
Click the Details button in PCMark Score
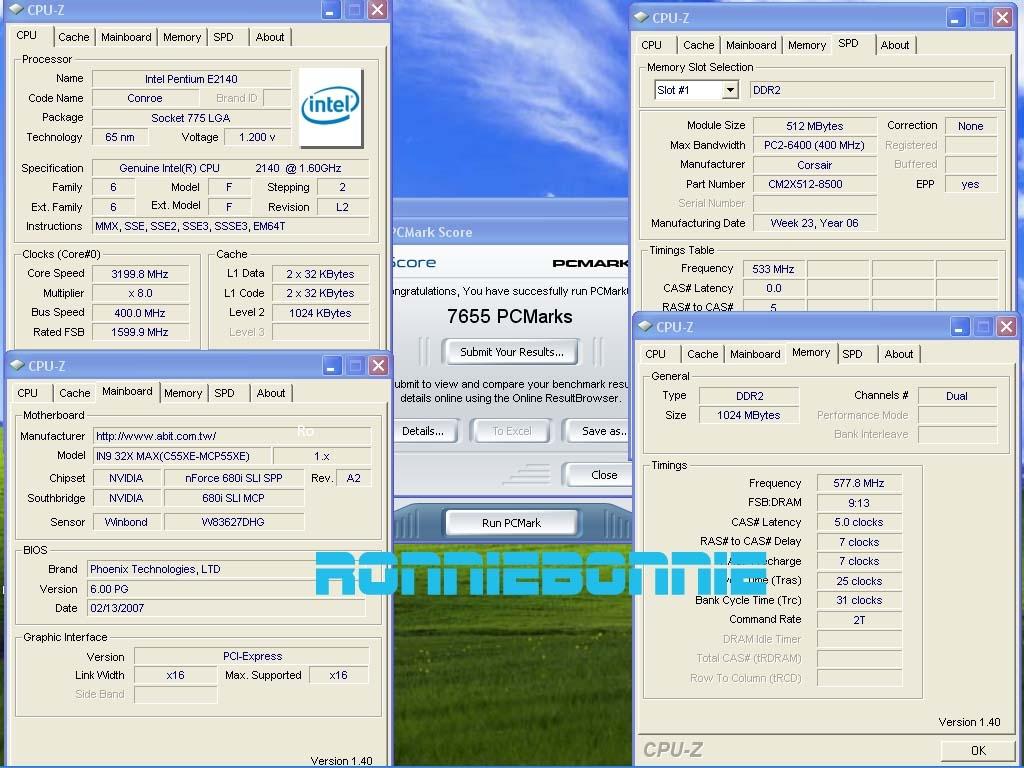(x=424, y=431)
